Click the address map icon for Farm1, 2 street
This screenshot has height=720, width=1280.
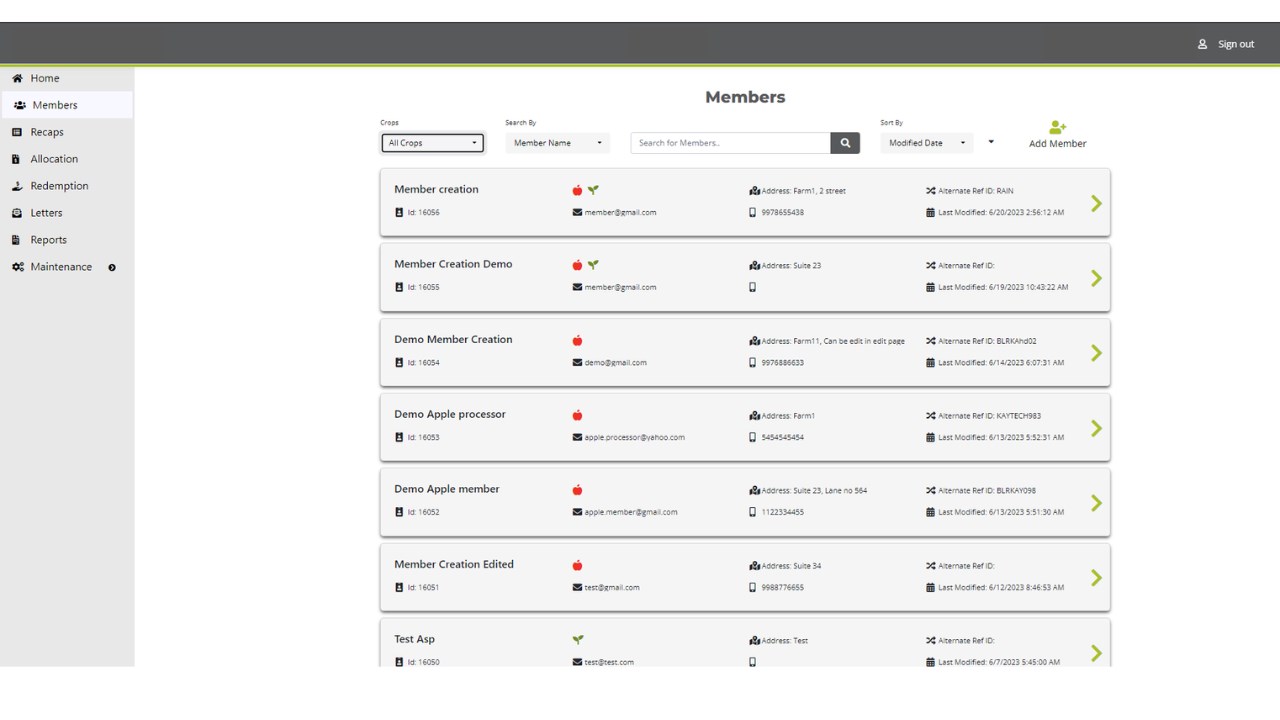click(754, 190)
